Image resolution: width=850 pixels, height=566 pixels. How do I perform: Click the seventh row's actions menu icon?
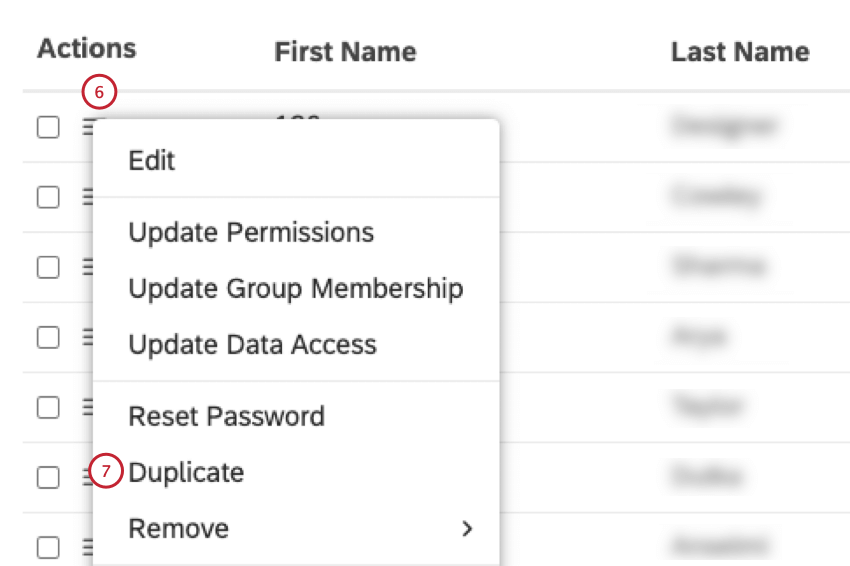click(88, 547)
